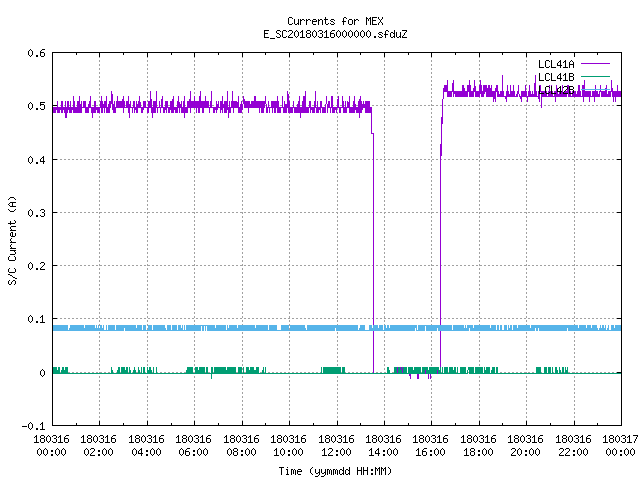The image size is (640, 480).
Task: Click the chart title "Currents for MEX"
Action: click(335, 21)
